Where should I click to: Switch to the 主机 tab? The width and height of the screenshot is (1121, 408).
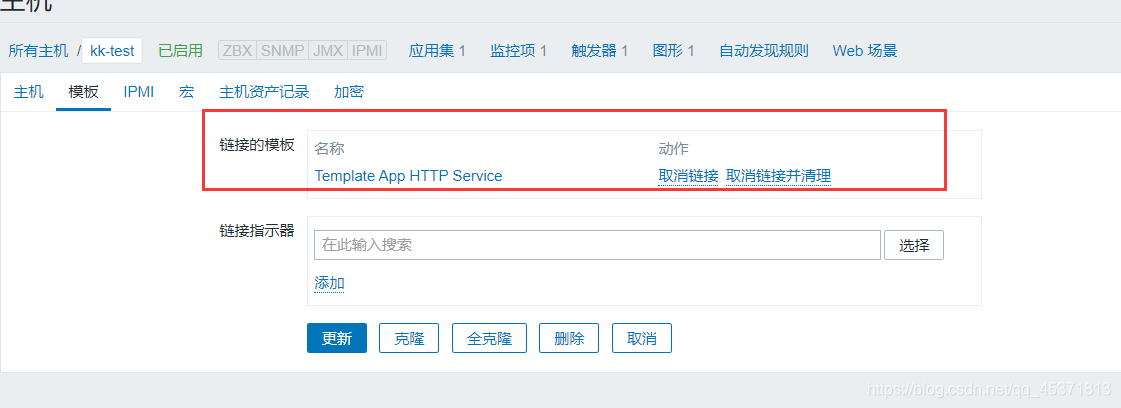coord(29,92)
